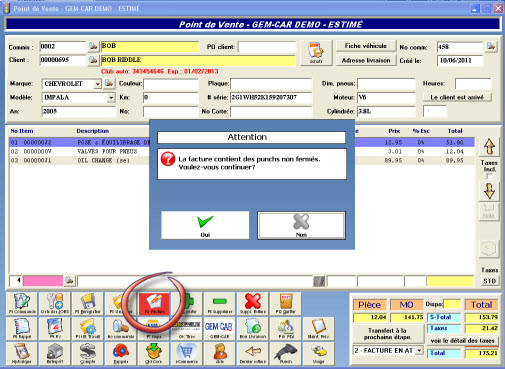
Task: Click the item lookup icon next to pink field
Action: point(69,281)
